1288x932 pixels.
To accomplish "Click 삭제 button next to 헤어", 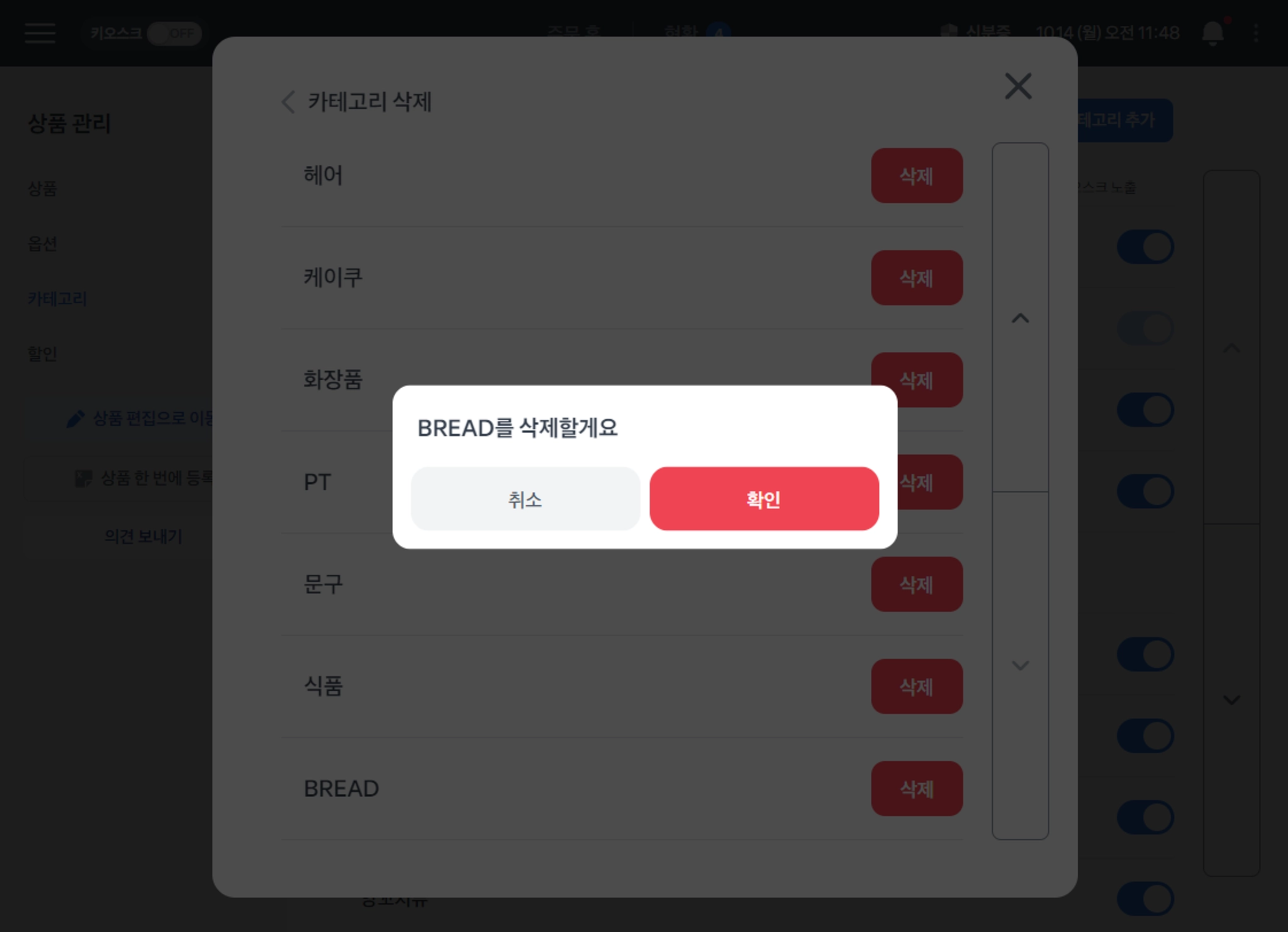I will [916, 175].
